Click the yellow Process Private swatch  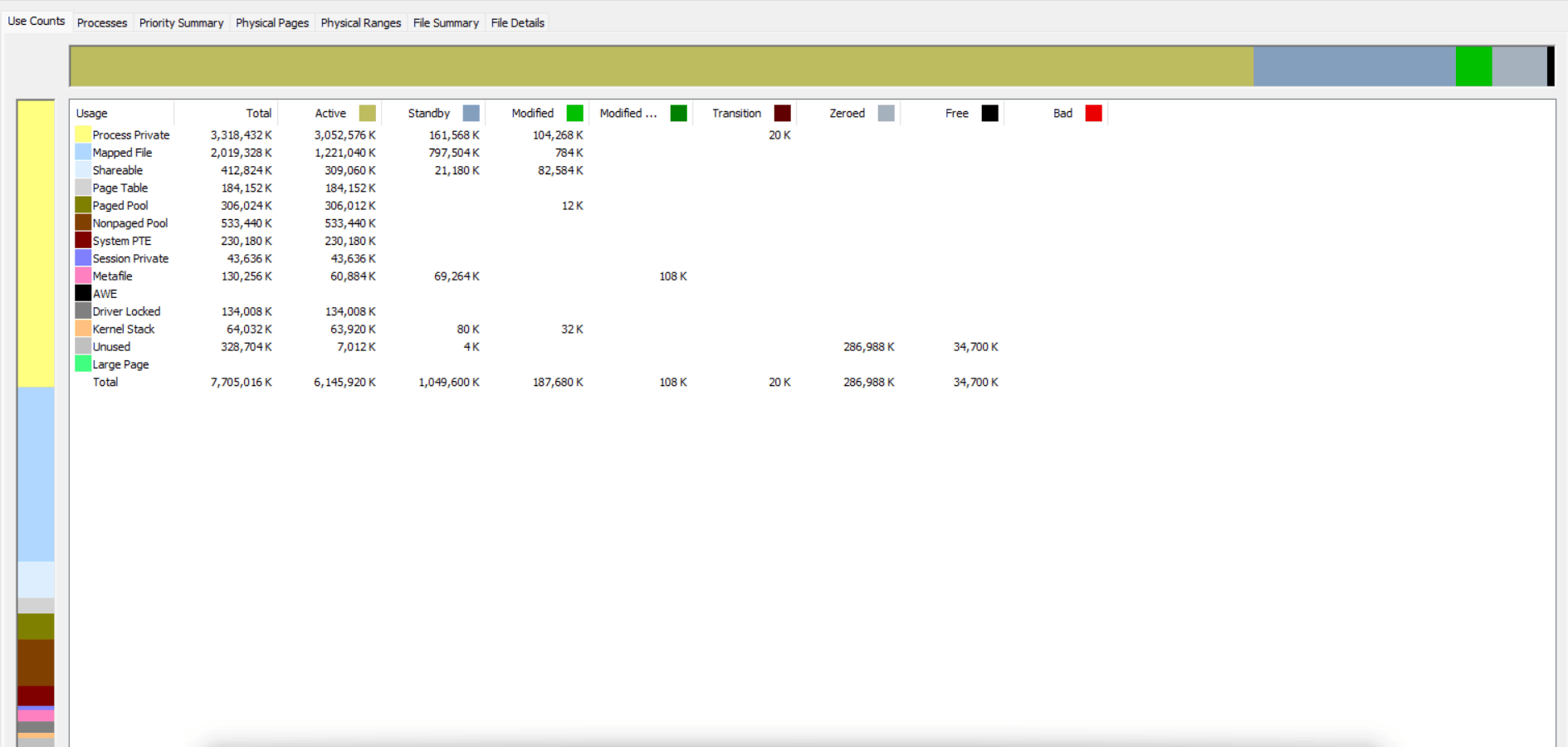[83, 134]
